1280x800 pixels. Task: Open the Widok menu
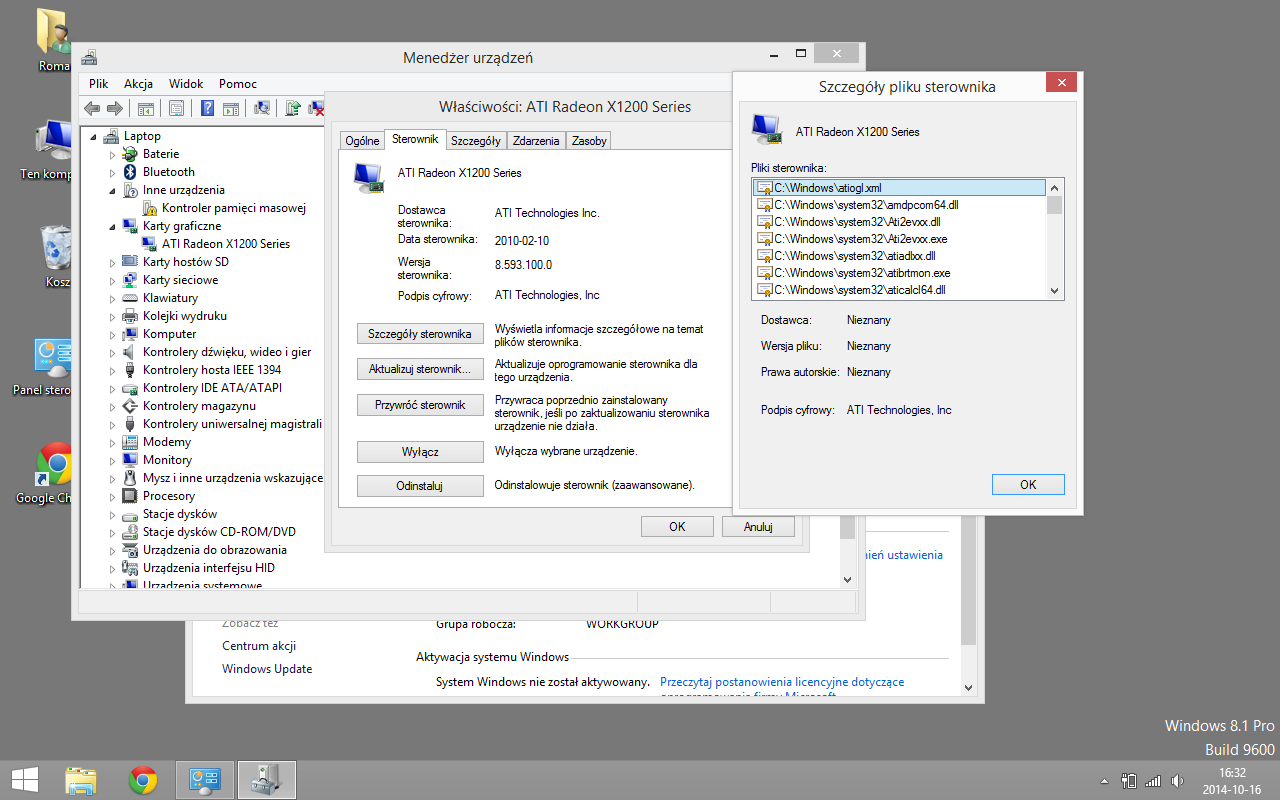tap(186, 83)
